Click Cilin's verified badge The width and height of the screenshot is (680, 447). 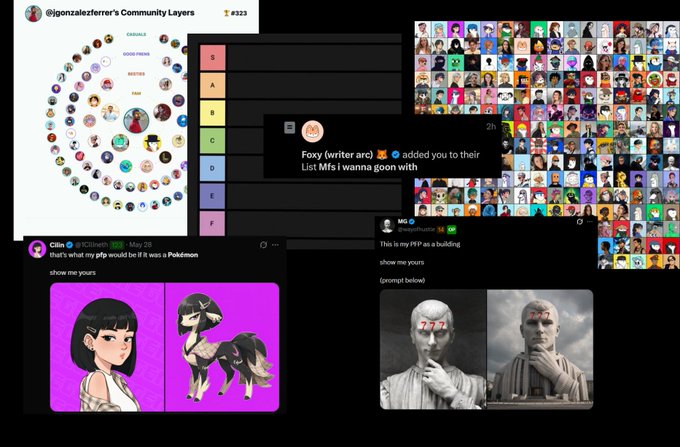pyautogui.click(x=69, y=245)
